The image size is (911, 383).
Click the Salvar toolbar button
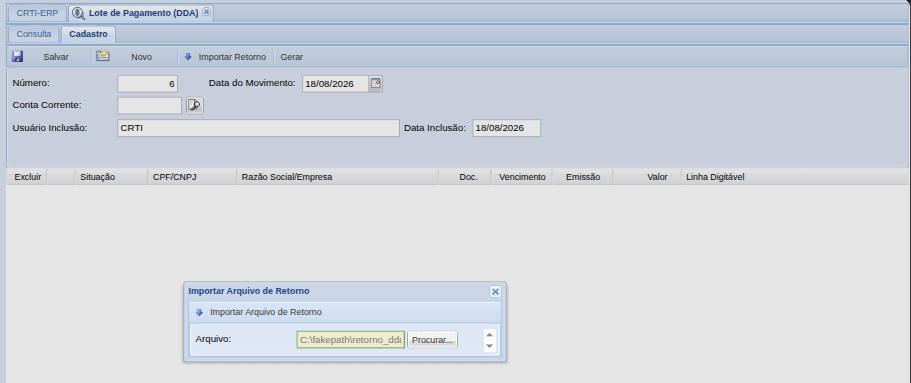(56, 57)
